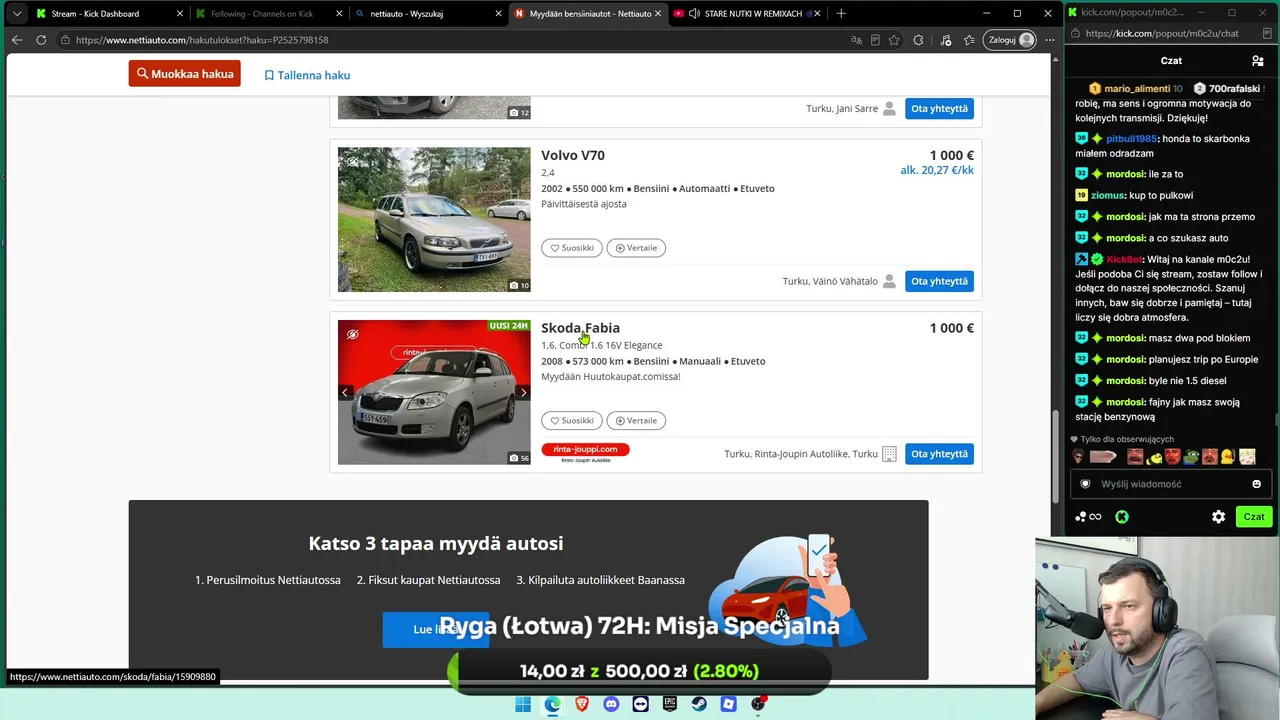Click Jani Sarre seller profile icon
The height and width of the screenshot is (720, 1280).
tap(889, 108)
